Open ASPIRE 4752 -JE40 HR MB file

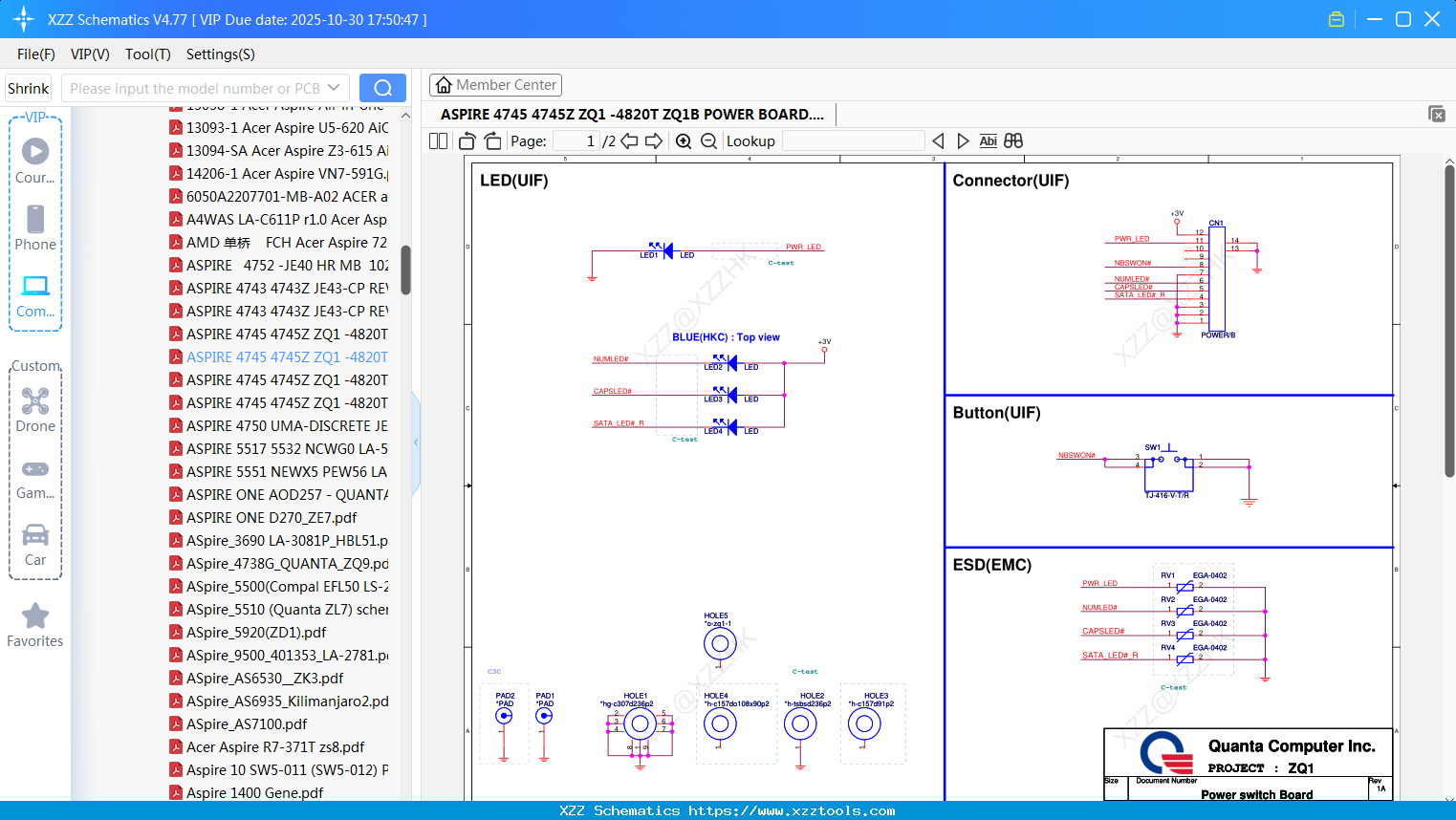point(279,266)
